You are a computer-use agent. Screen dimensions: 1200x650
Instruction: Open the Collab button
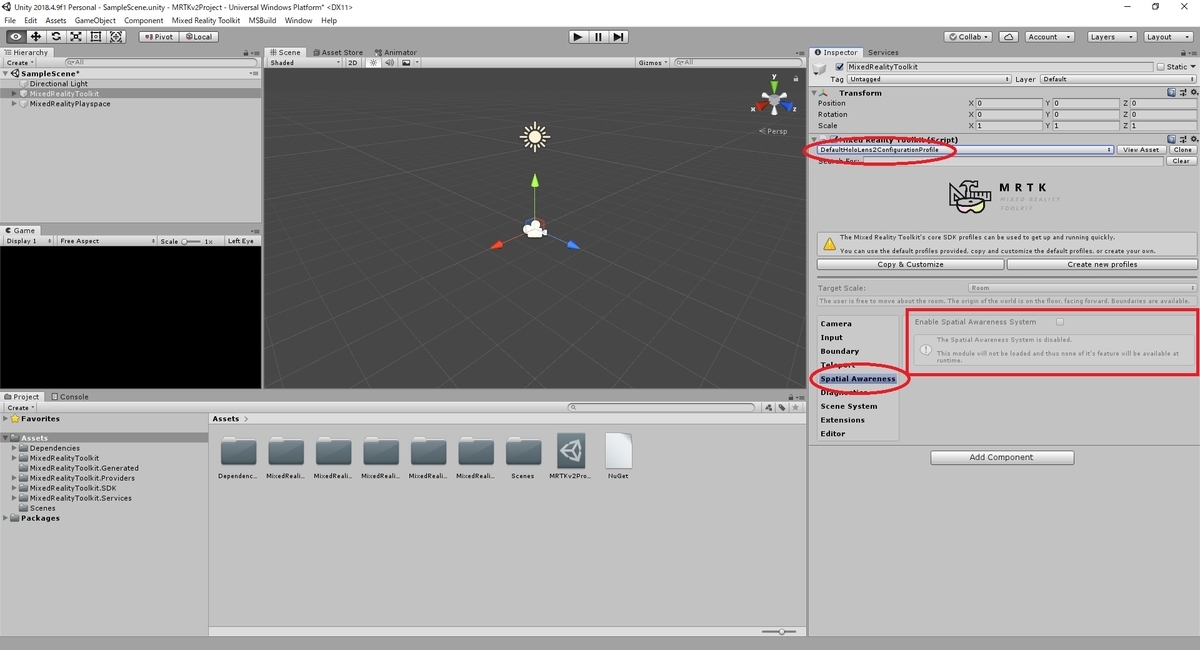[969, 36]
